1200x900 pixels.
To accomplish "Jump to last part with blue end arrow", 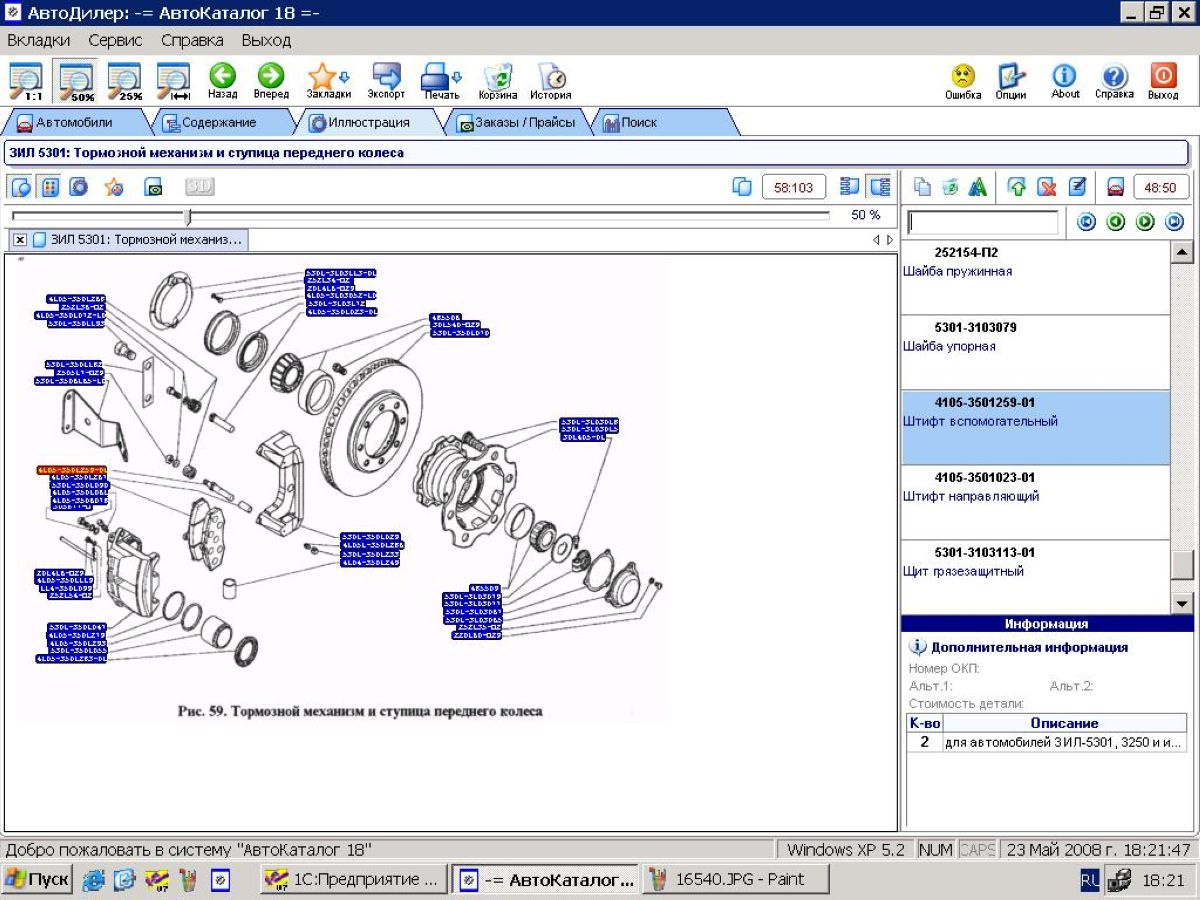I will click(1174, 222).
